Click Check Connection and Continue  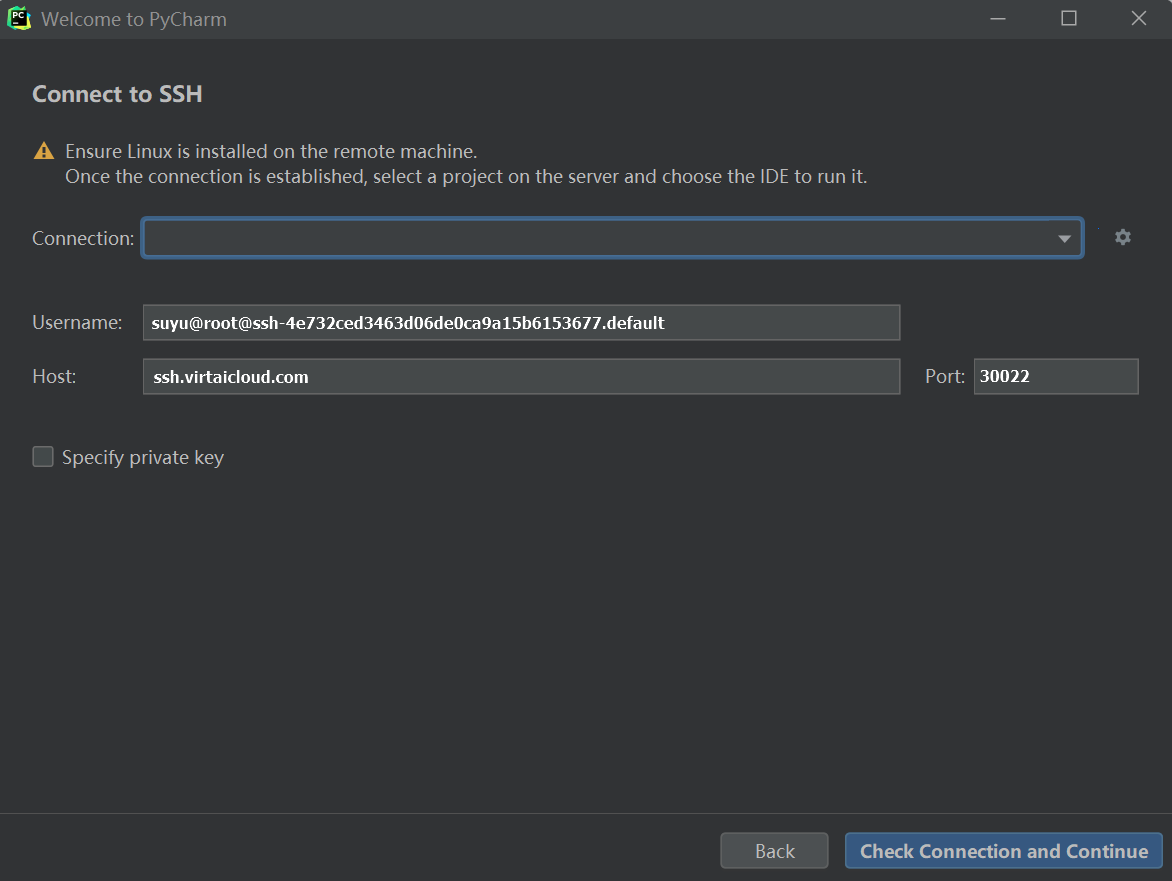tap(1003, 851)
